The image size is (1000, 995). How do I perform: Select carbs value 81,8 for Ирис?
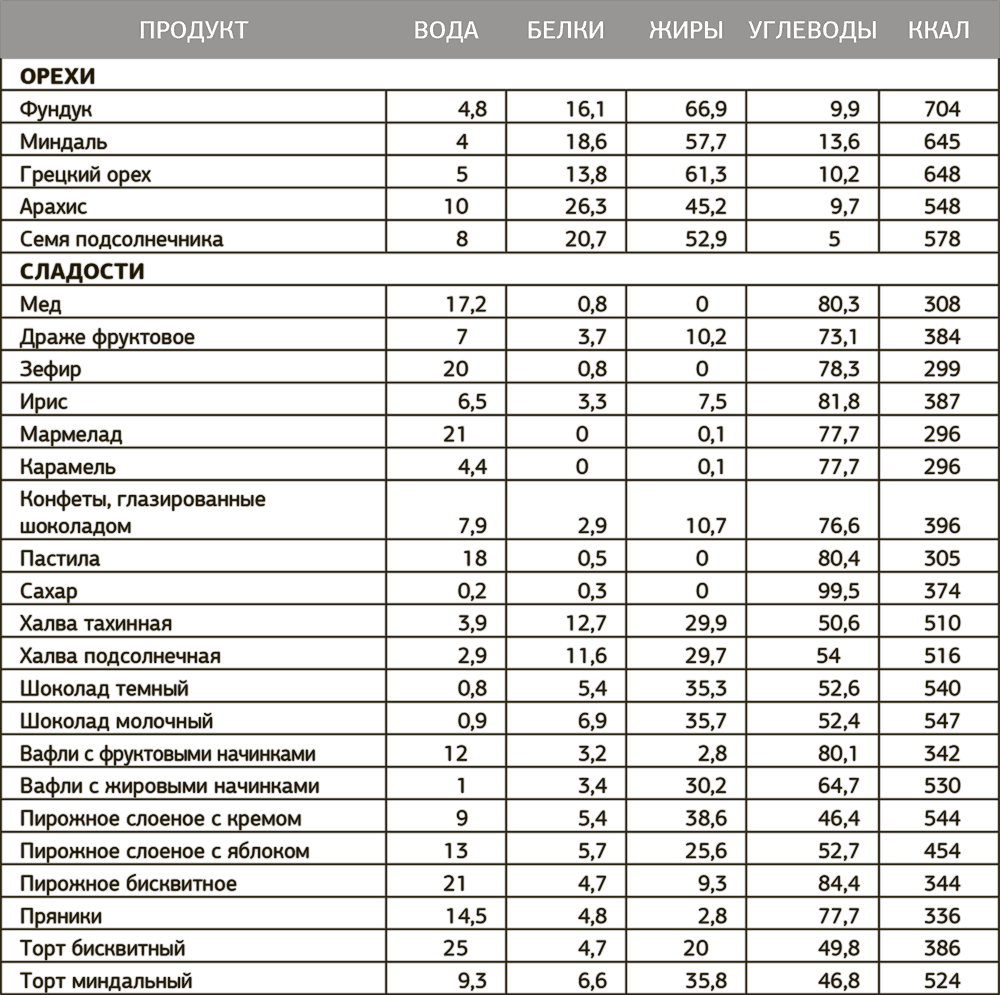(x=839, y=402)
